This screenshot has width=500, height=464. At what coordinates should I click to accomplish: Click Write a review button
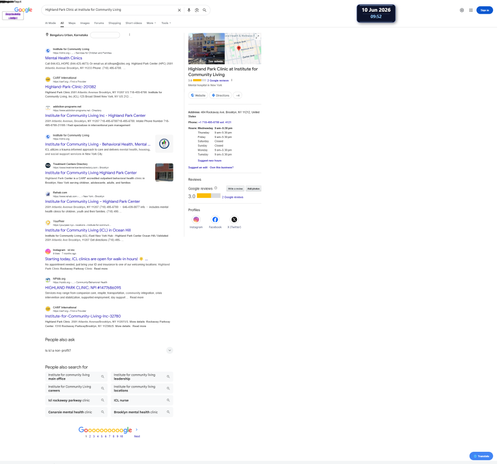point(235,189)
